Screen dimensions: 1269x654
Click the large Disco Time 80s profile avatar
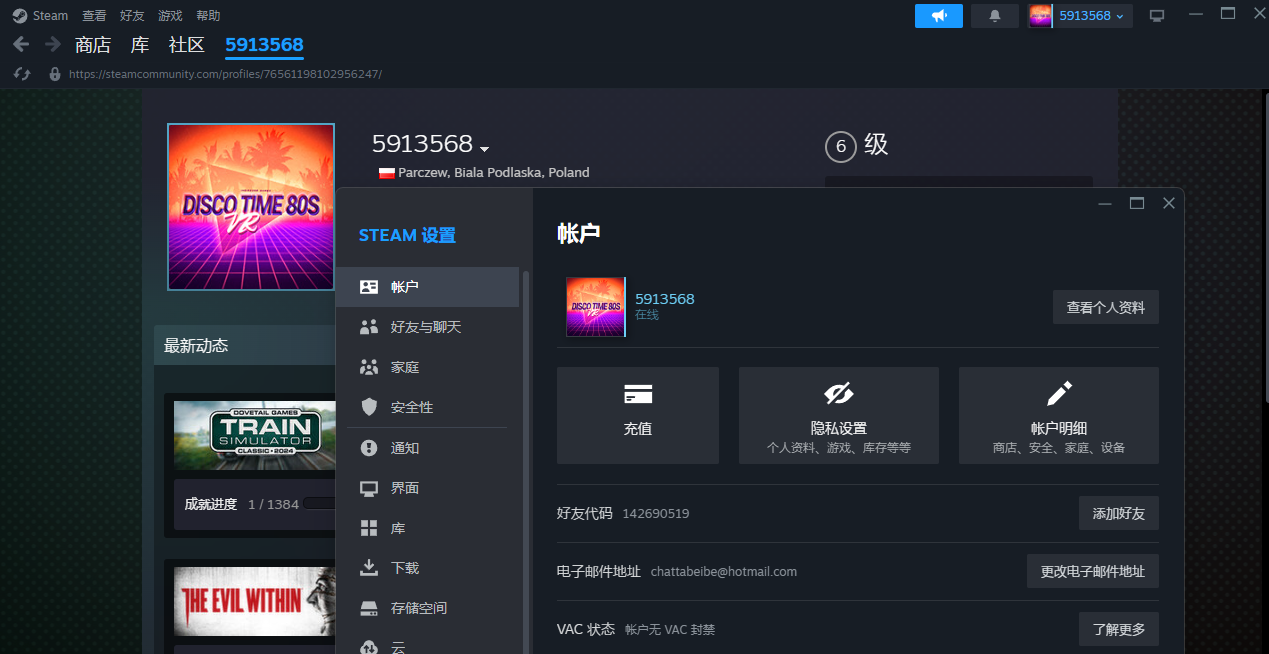(x=251, y=207)
